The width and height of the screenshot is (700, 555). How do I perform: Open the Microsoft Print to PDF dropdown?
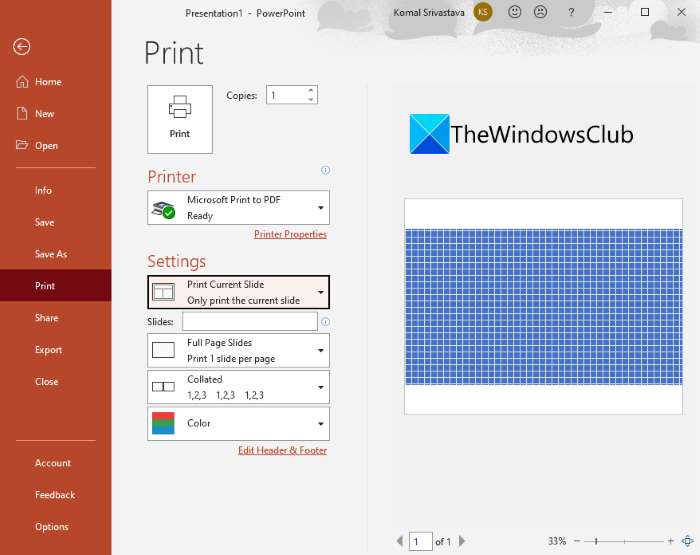click(x=238, y=208)
